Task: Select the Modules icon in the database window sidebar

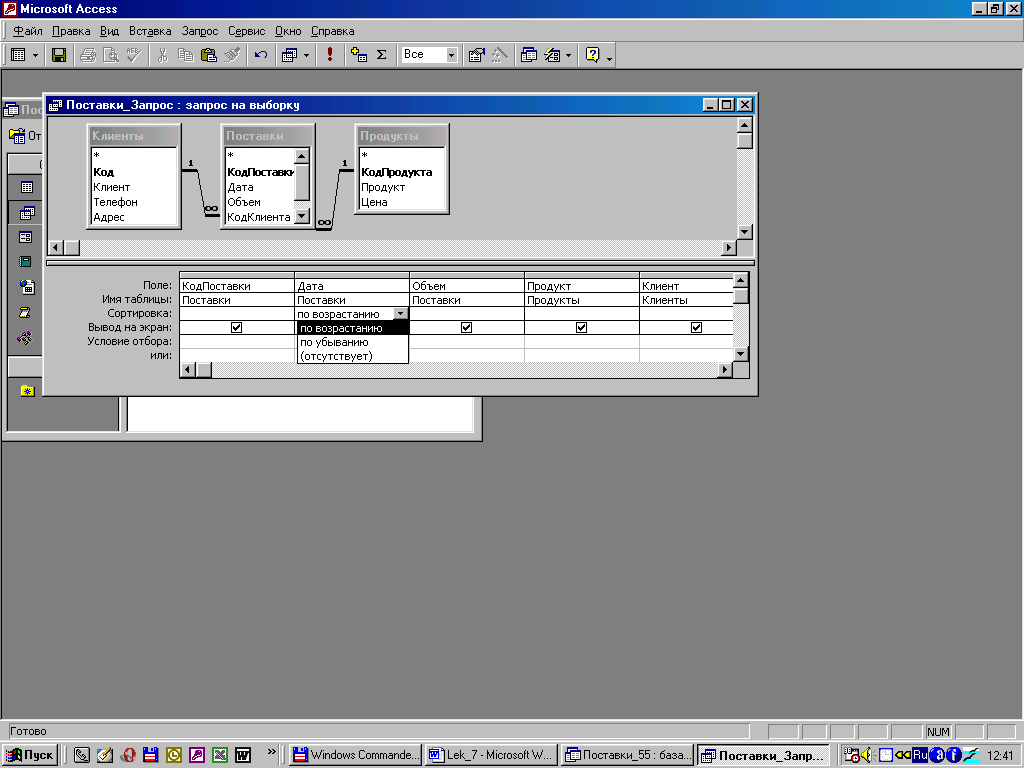Action: point(25,338)
